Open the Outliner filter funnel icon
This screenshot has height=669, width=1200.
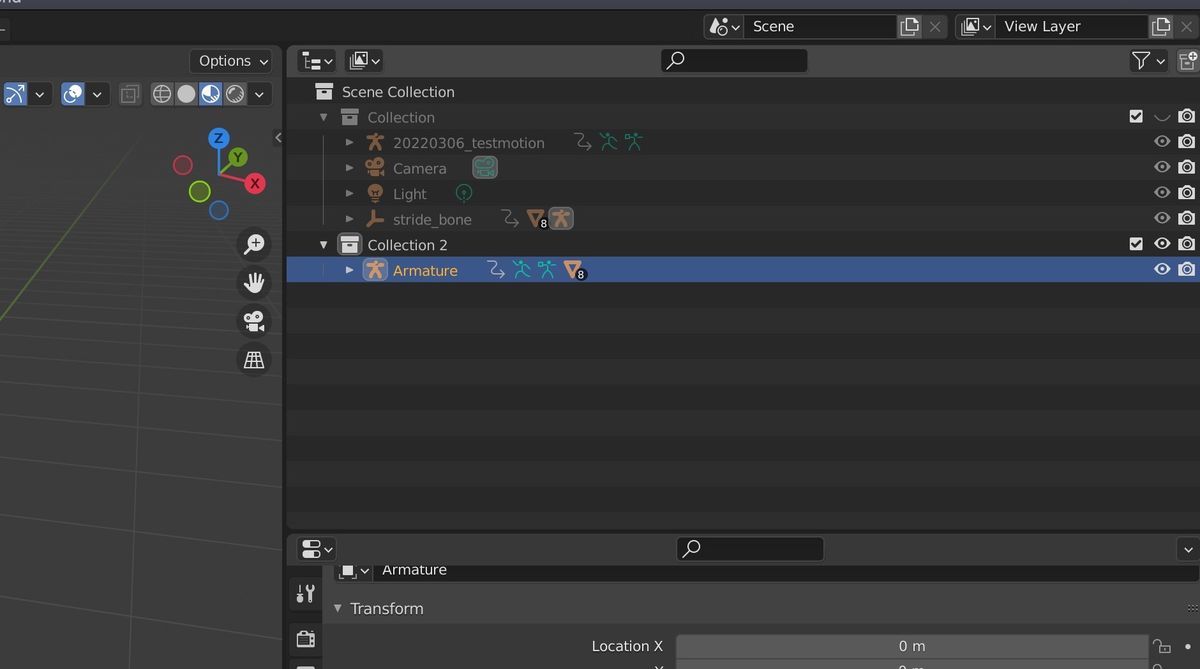[x=1143, y=60]
